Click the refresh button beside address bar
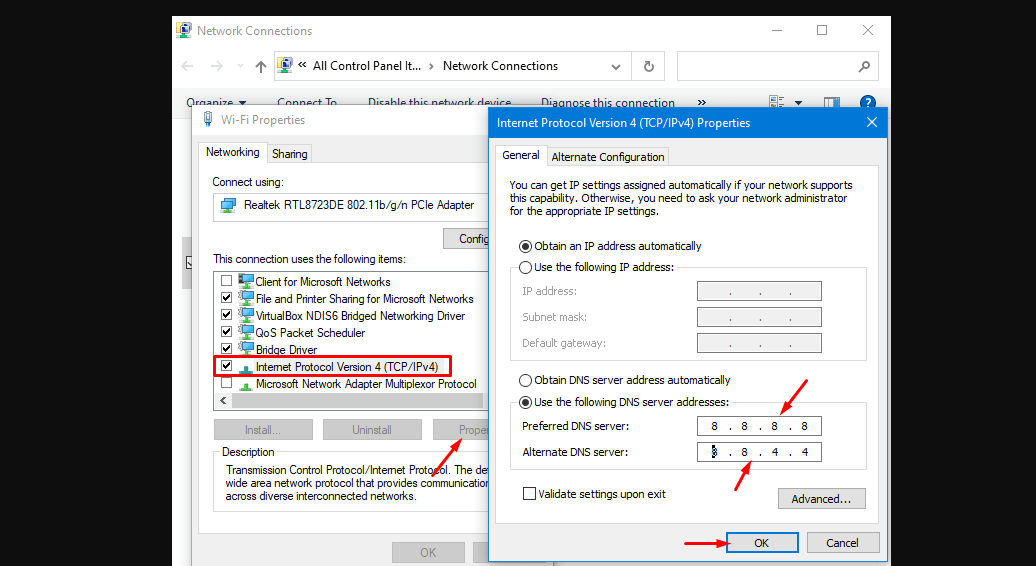This screenshot has height=566, width=1036. [x=649, y=66]
